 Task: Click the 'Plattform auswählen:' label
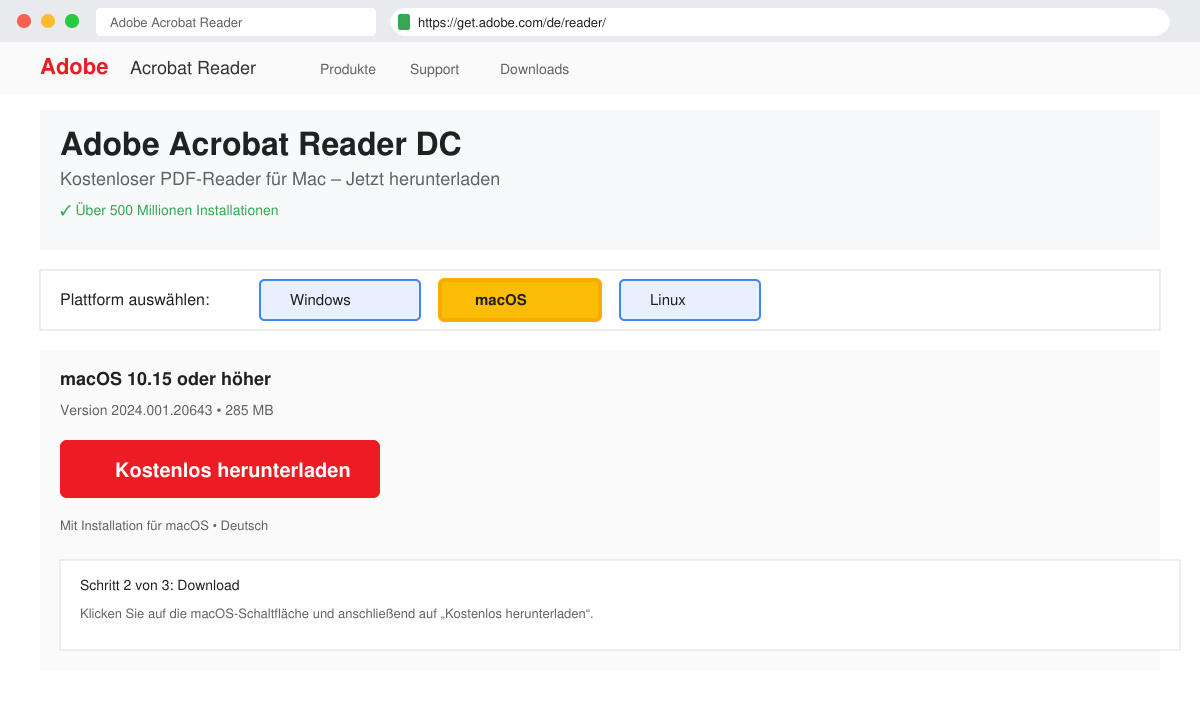tap(135, 300)
